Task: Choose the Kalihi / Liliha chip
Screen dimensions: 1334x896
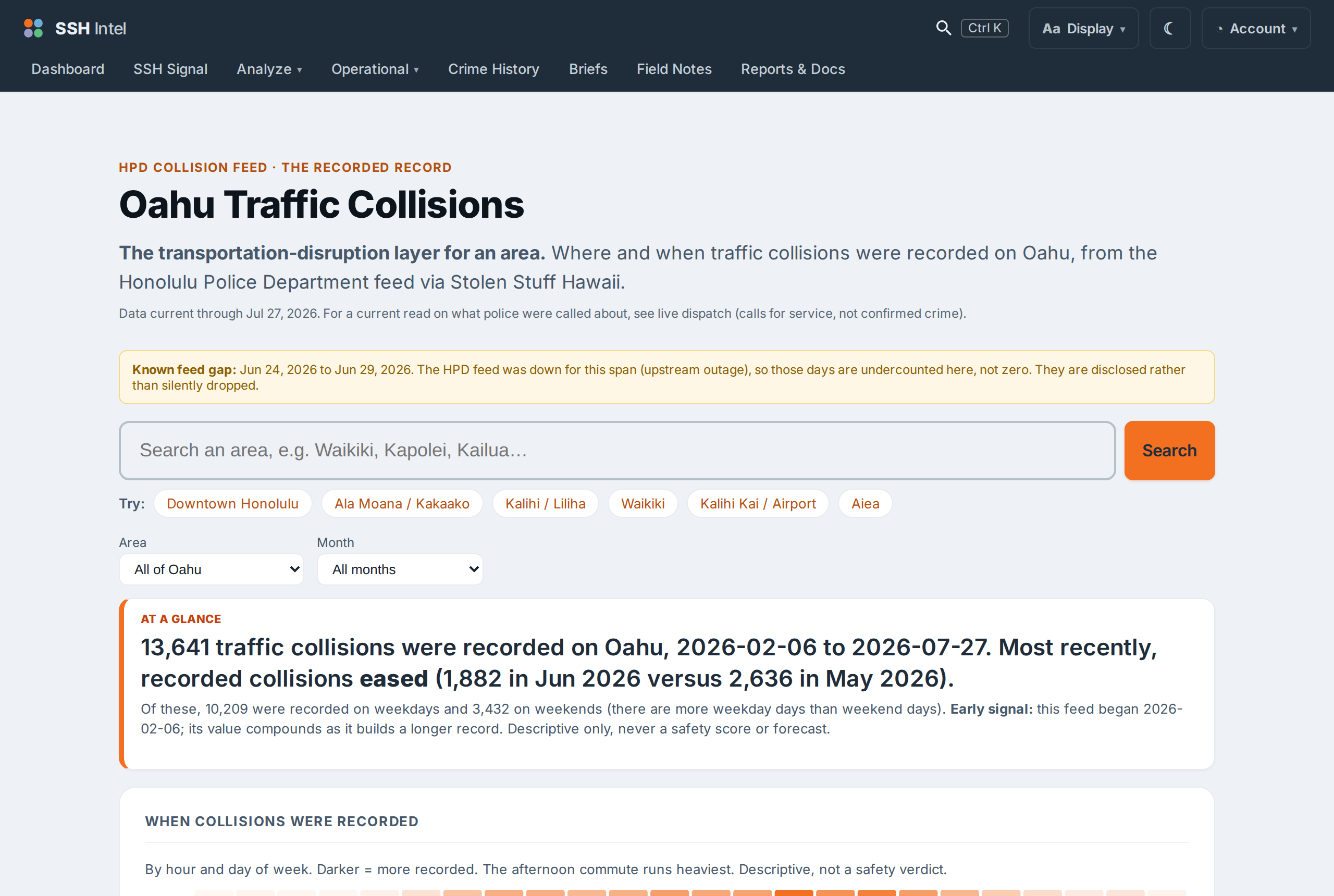Action: pyautogui.click(x=545, y=503)
